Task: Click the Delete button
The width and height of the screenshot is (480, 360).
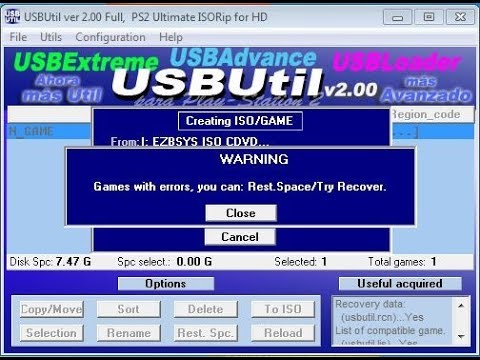Action: pos(206,309)
